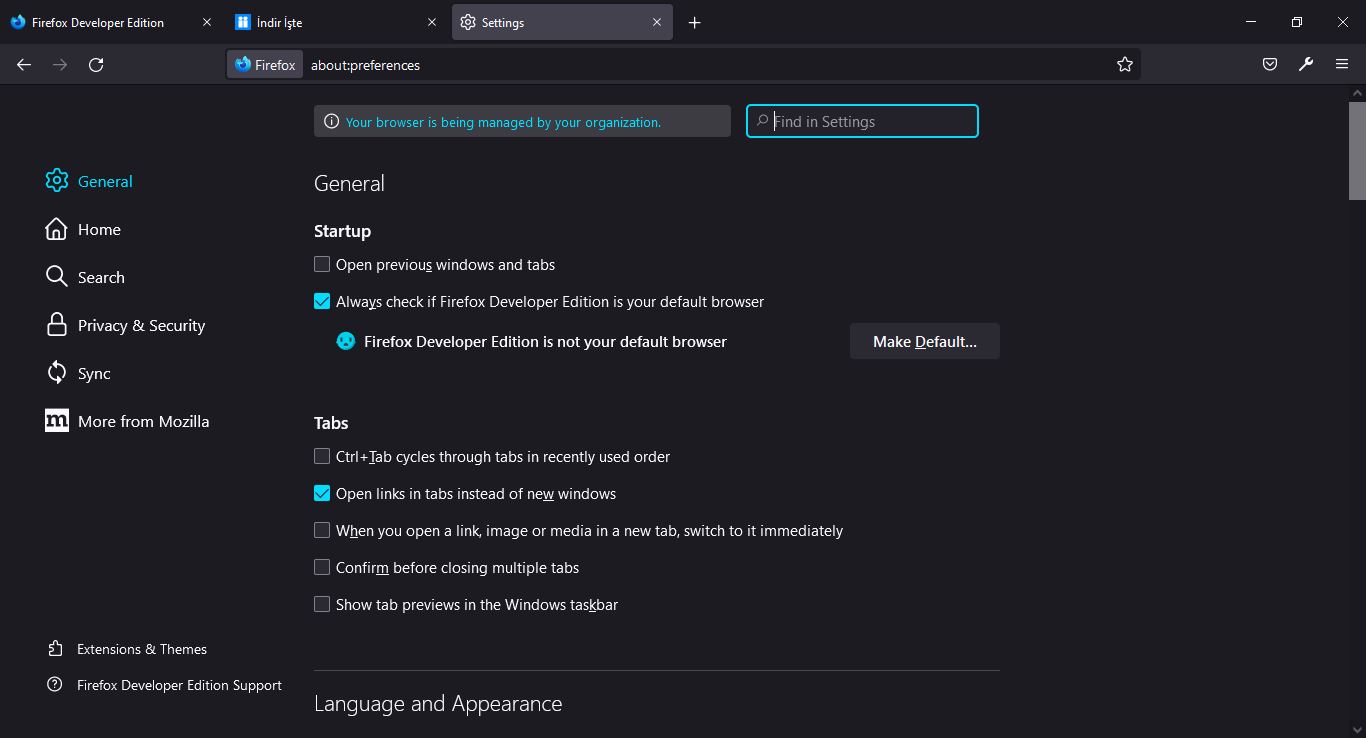Screen dimensions: 1366x738
Task: Click the scrollbar up arrow
Action: point(1357,93)
